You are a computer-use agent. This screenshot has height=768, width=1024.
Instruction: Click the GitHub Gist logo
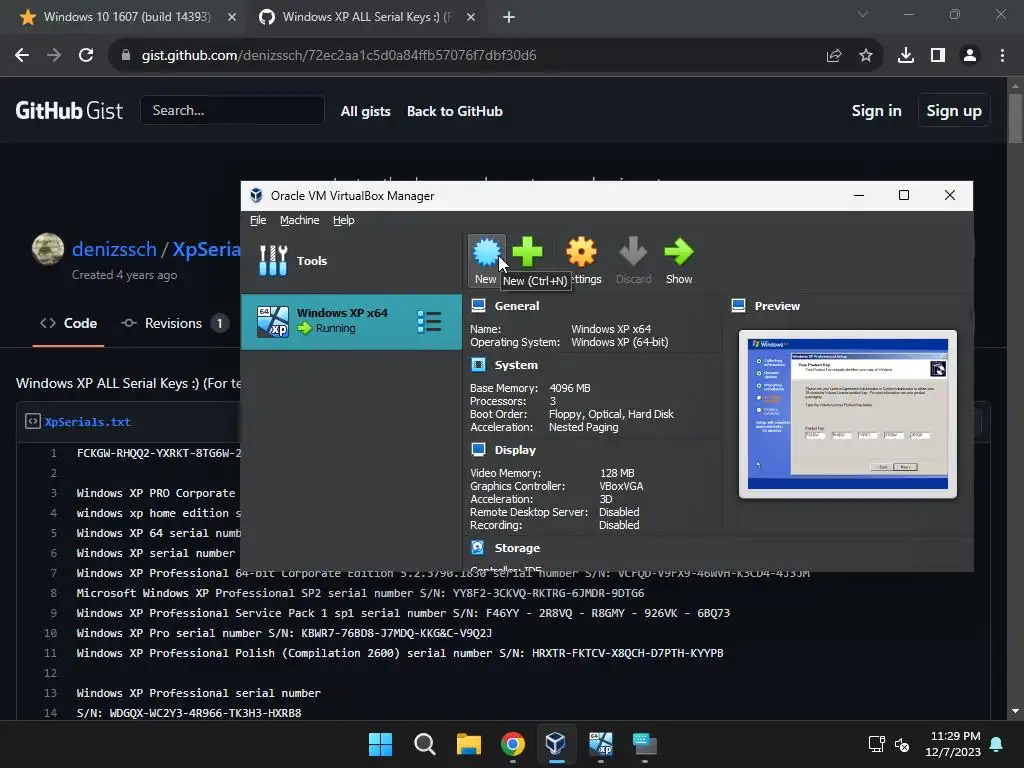click(x=69, y=110)
